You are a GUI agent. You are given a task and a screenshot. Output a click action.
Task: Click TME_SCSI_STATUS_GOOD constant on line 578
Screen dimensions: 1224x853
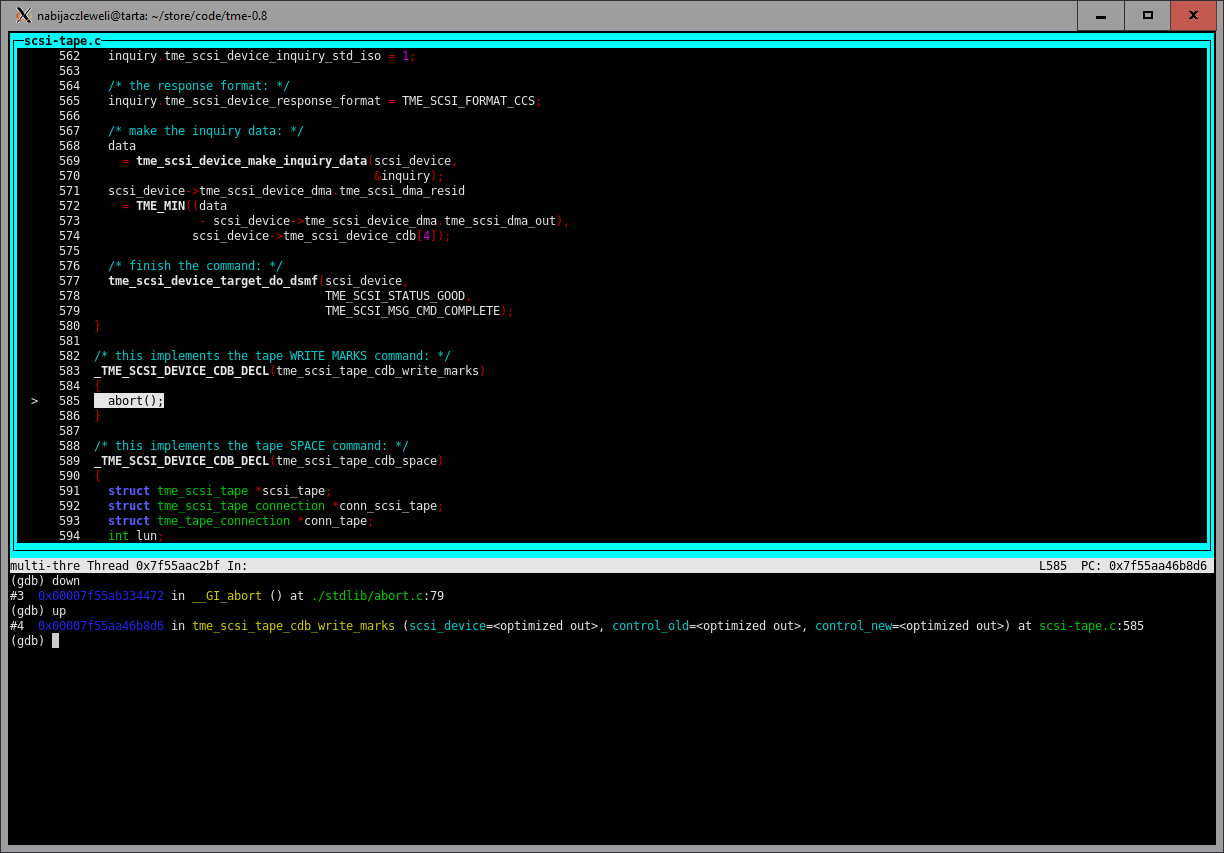(394, 296)
